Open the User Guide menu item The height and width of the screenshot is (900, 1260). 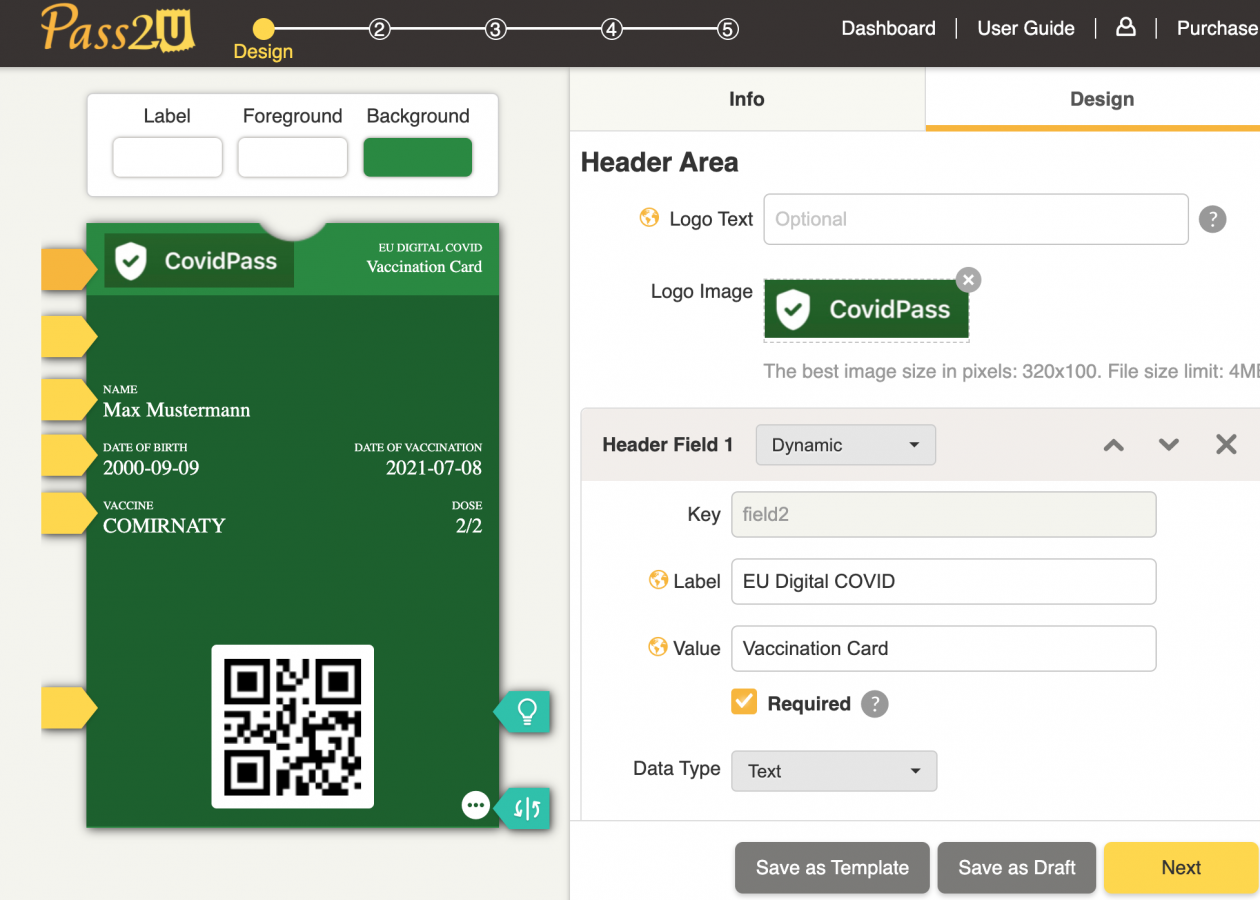[x=1026, y=28]
